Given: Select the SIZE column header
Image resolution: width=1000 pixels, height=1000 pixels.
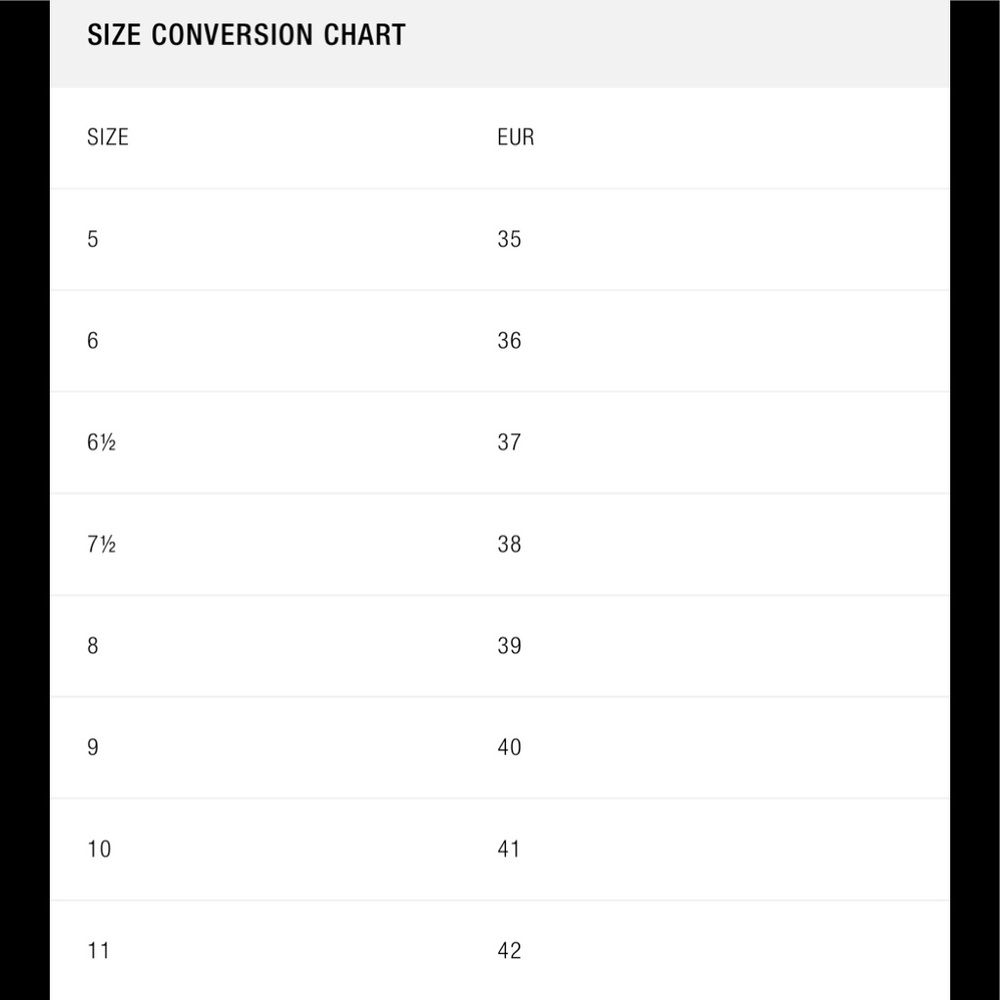Looking at the screenshot, I should [x=108, y=137].
